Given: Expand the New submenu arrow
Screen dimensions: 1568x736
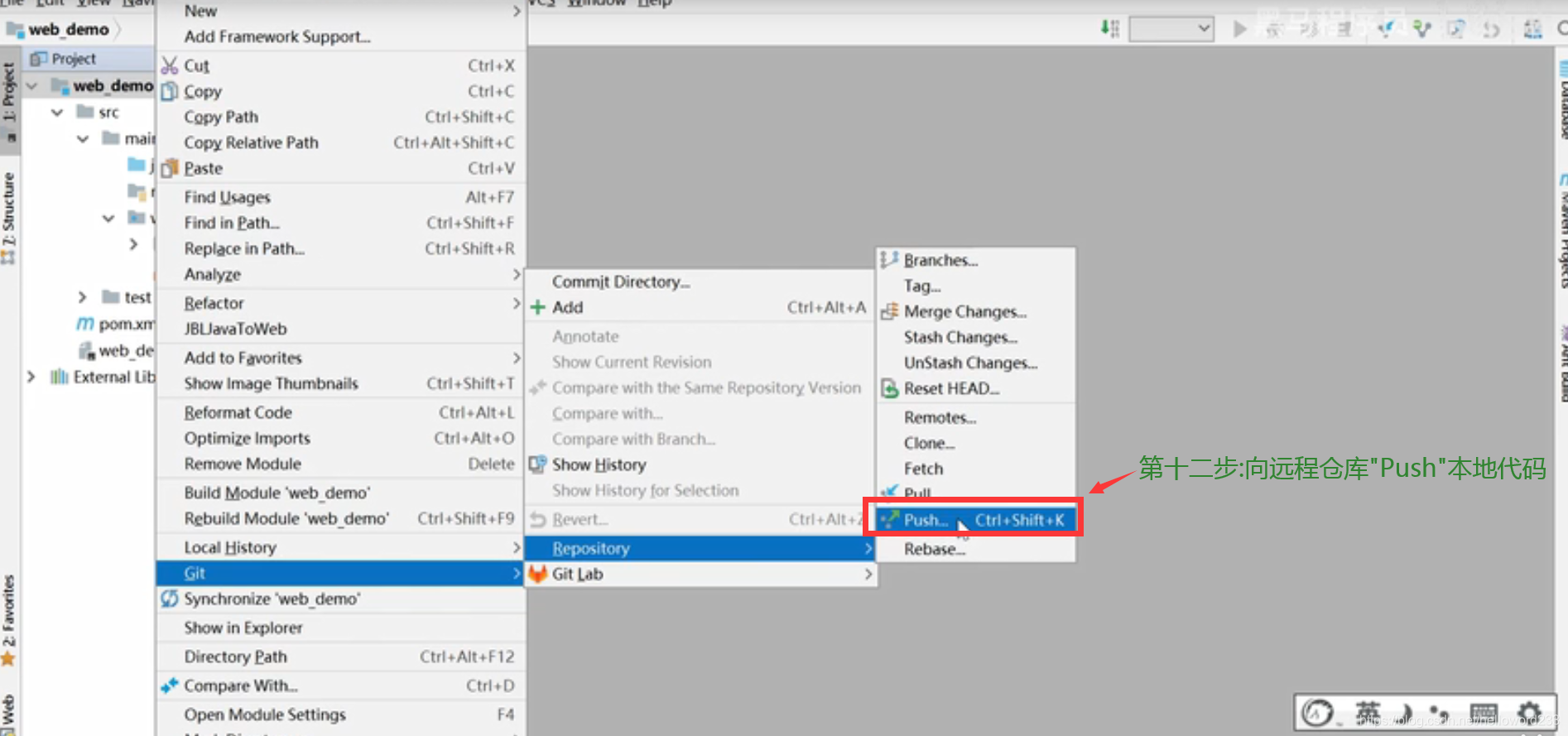Looking at the screenshot, I should 516,11.
